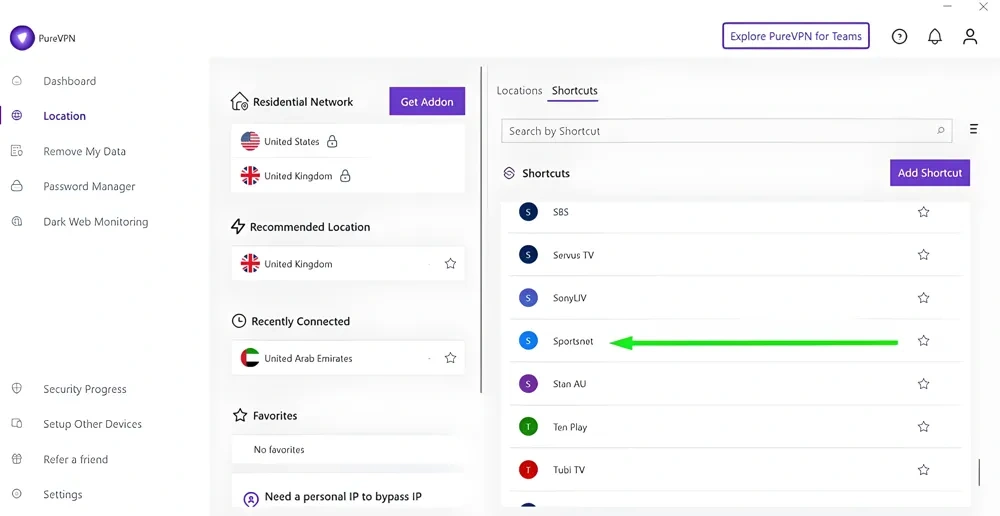The image size is (1000, 516).
Task: Favorite the Stan AU shortcut star
Action: (923, 384)
